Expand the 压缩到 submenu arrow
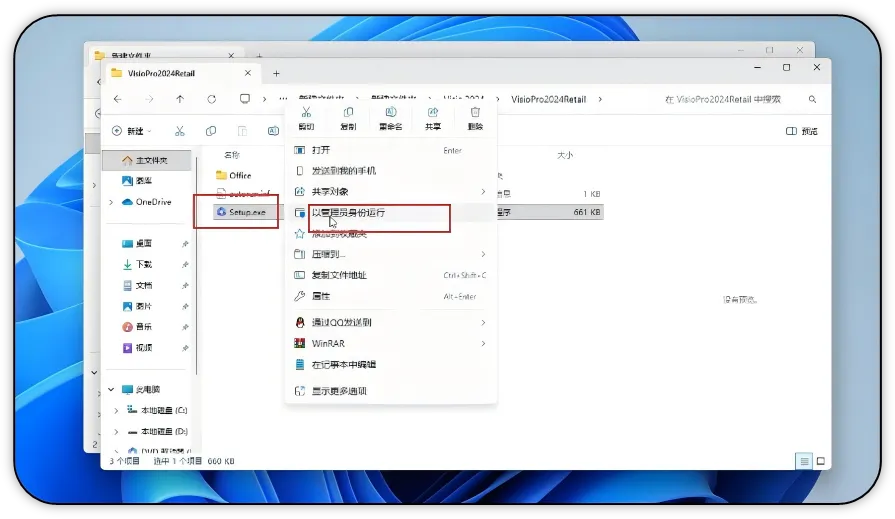 click(x=483, y=254)
